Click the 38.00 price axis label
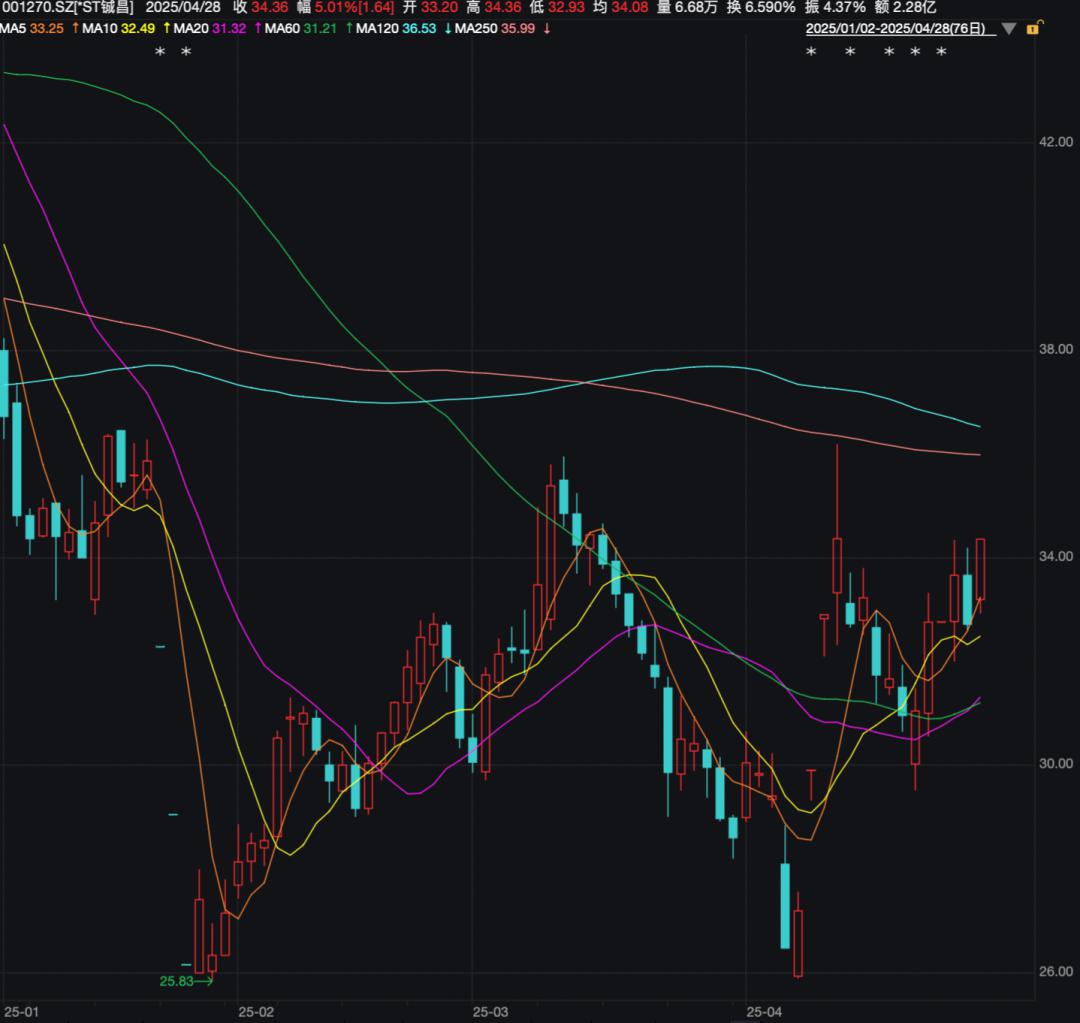The height and width of the screenshot is (1023, 1080). [1055, 349]
